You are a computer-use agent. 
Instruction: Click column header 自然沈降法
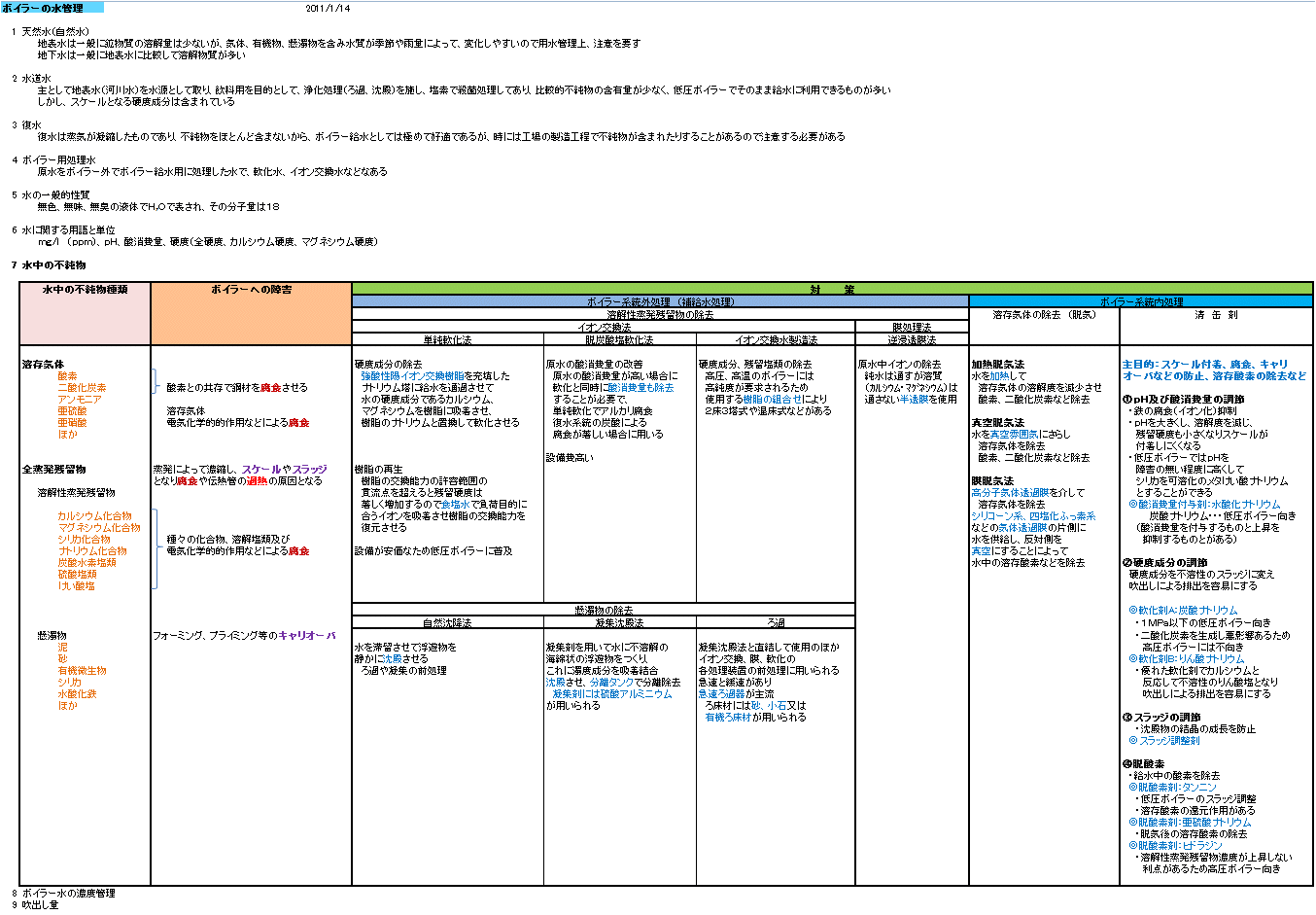pyautogui.click(x=447, y=622)
